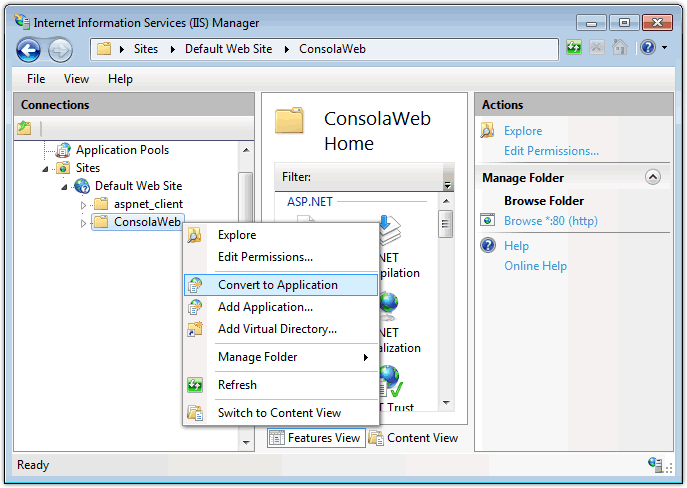
Task: Click the .NET Trust Levels feature icon
Action: [x=390, y=381]
